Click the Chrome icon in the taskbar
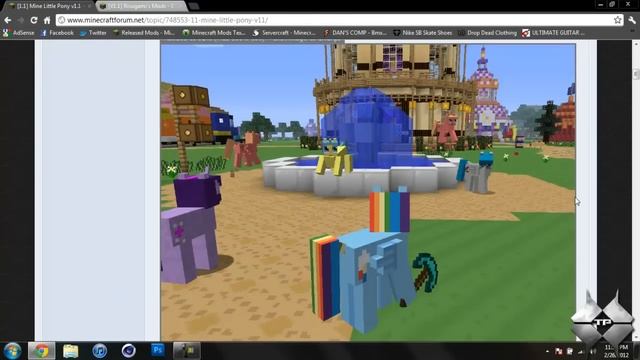640x360 pixels. click(41, 351)
